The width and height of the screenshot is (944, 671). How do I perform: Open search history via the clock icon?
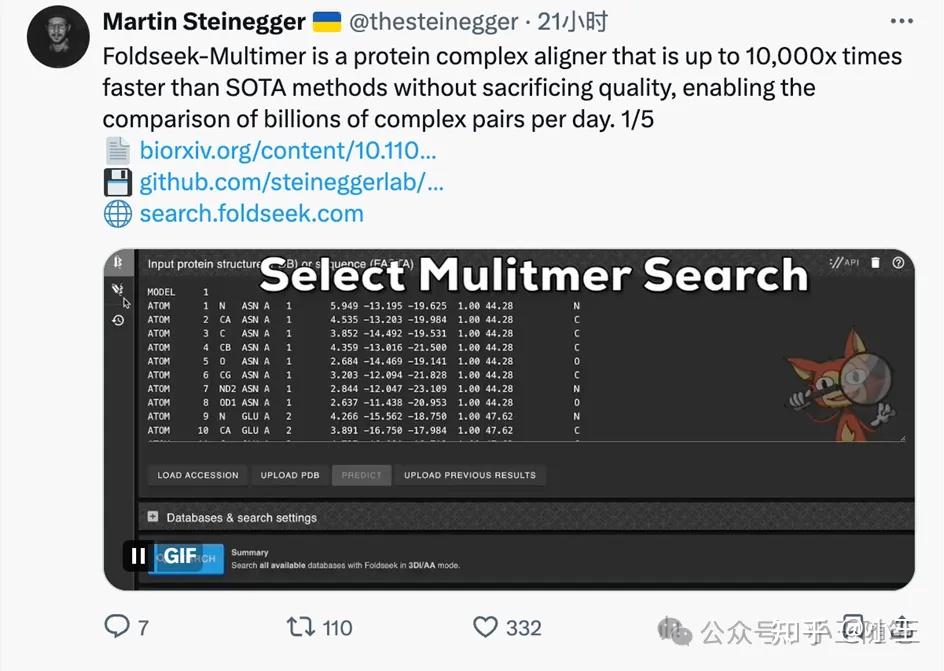click(x=118, y=319)
